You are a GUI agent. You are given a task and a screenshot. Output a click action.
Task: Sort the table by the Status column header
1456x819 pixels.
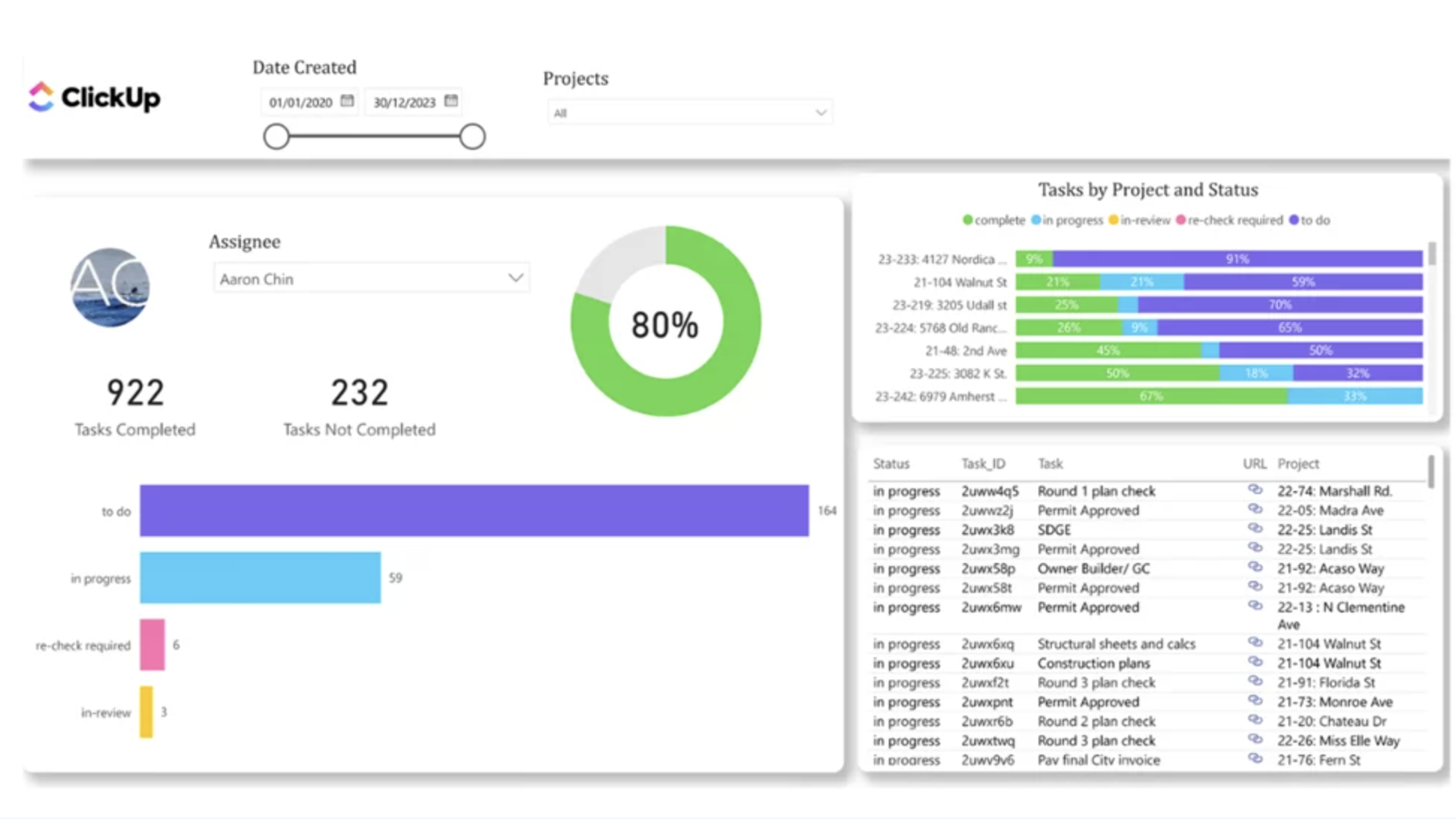pos(891,463)
